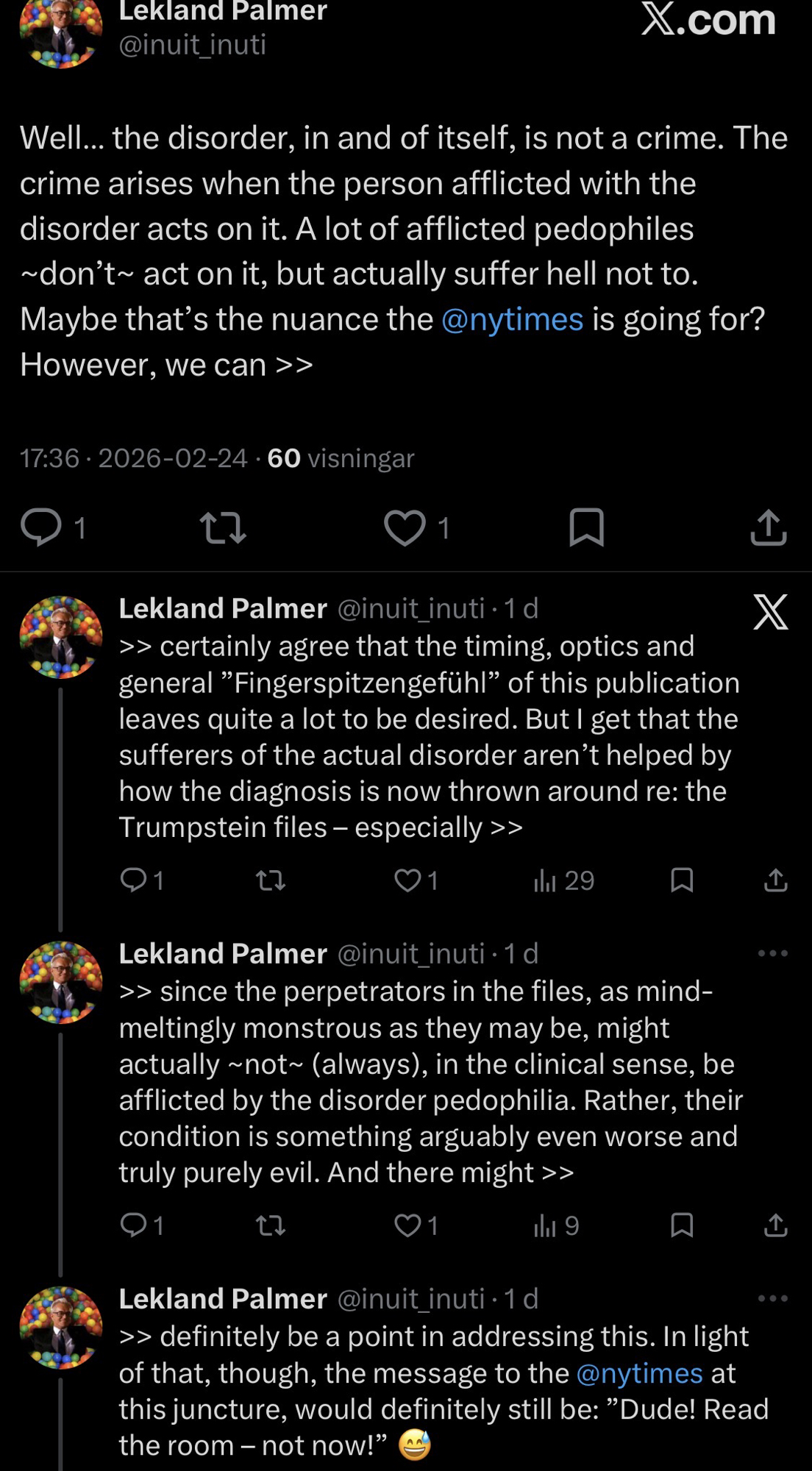Like the perpetrators in files reply
Image resolution: width=812 pixels, height=1471 pixels.
[407, 1225]
